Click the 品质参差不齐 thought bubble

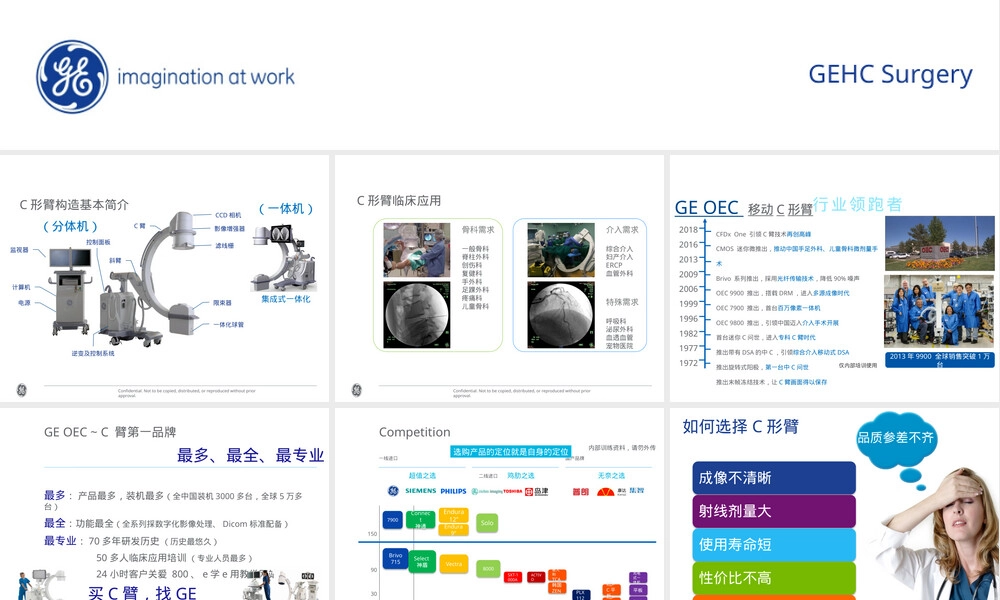point(895,439)
